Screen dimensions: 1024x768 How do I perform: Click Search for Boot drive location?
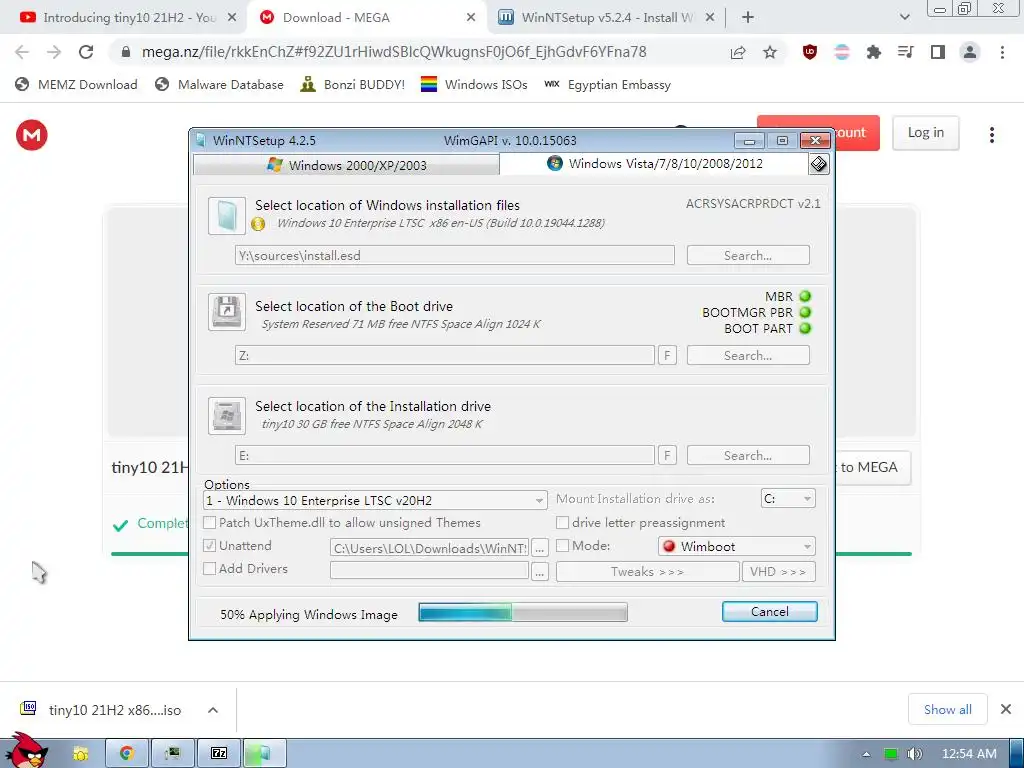click(x=748, y=355)
